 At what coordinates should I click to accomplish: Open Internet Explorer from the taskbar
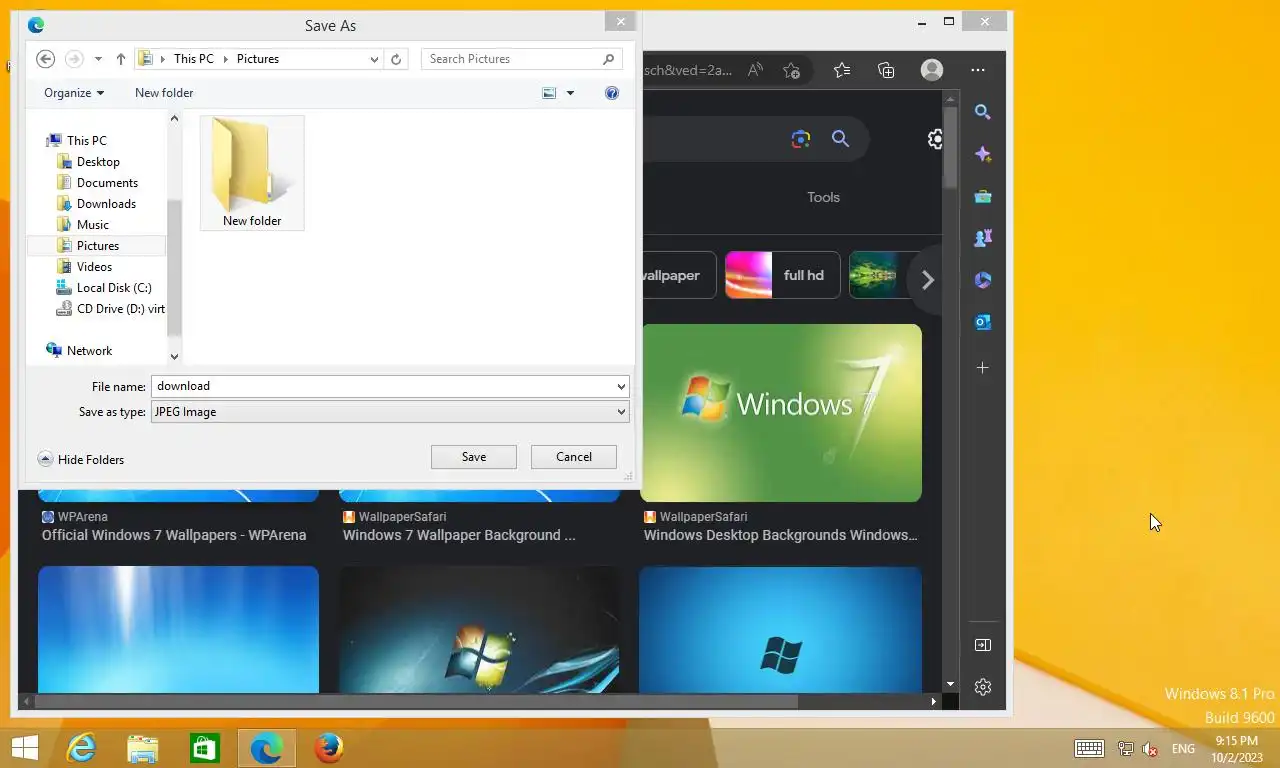click(x=81, y=748)
